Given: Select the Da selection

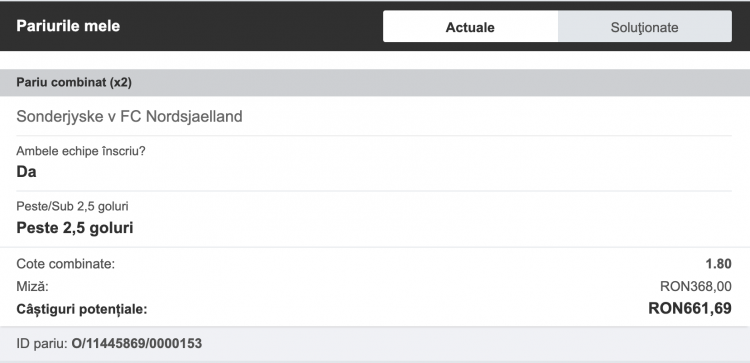Looking at the screenshot, I should 26,172.
